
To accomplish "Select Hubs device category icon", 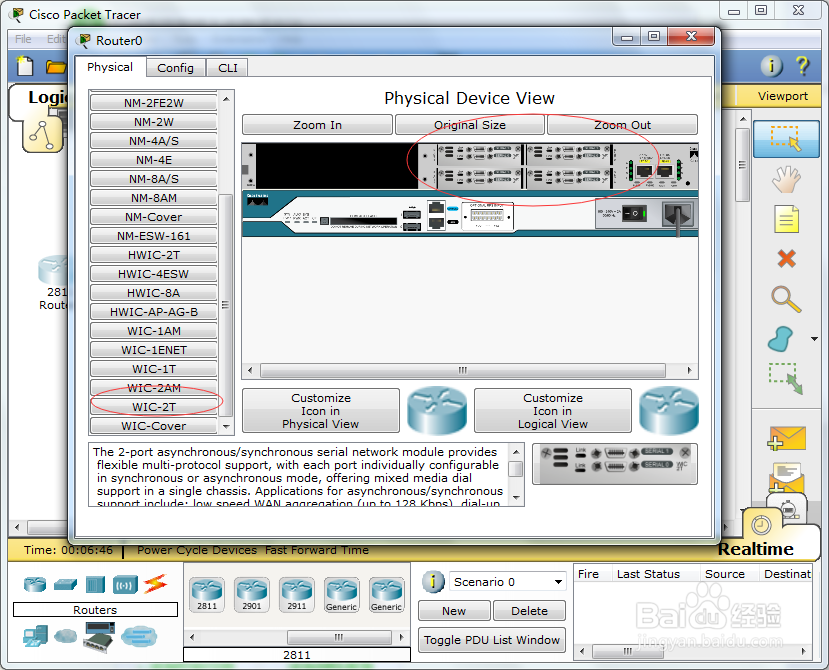I will pos(95,584).
